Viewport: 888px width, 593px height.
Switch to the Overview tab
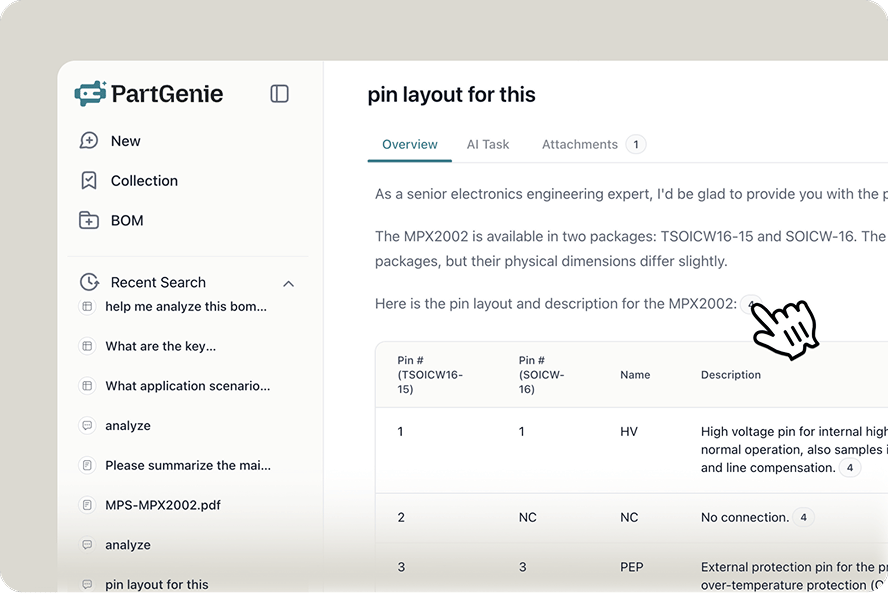[409, 144]
